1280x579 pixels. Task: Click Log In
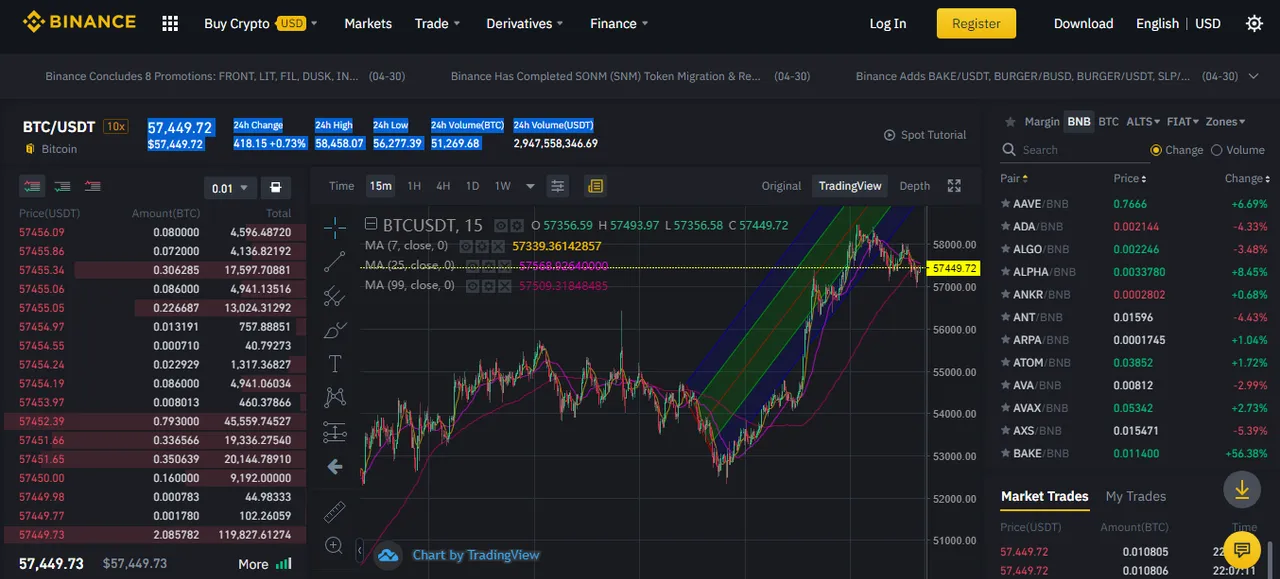888,23
